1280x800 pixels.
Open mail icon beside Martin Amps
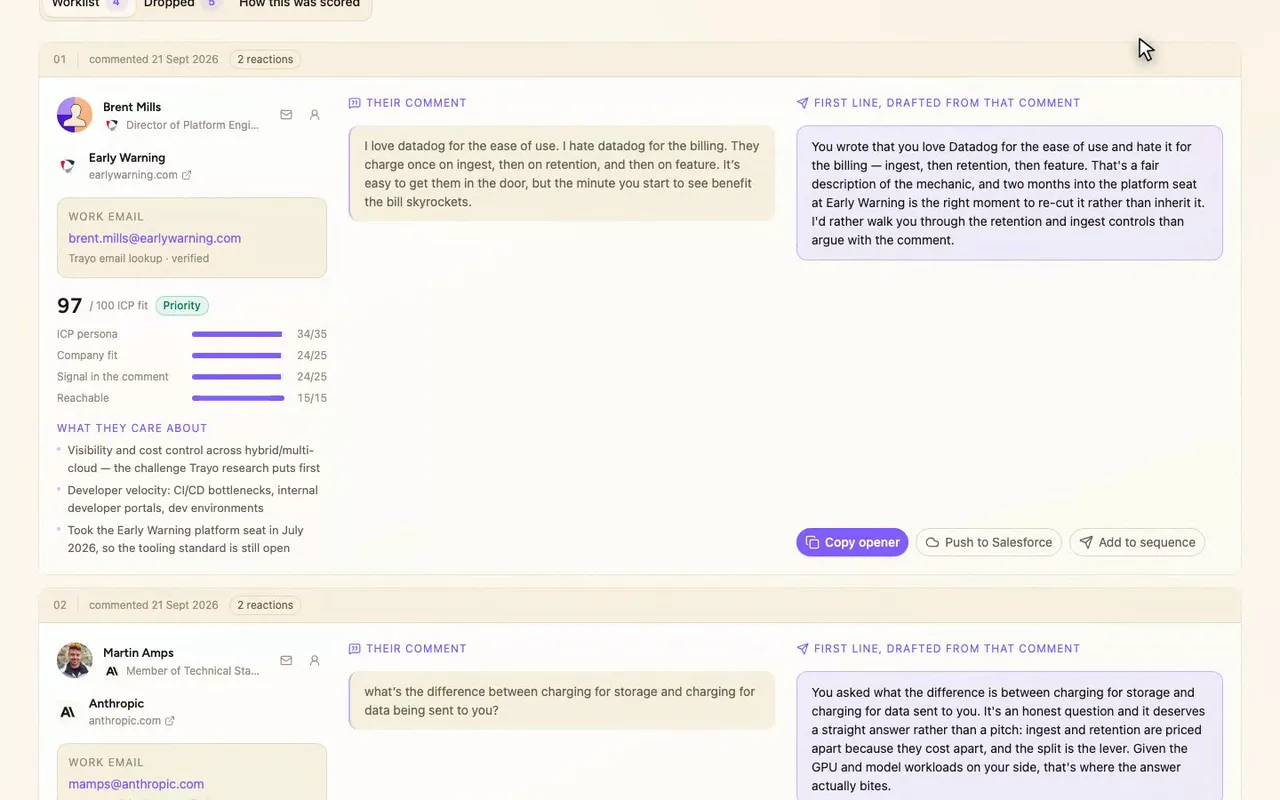click(x=286, y=661)
